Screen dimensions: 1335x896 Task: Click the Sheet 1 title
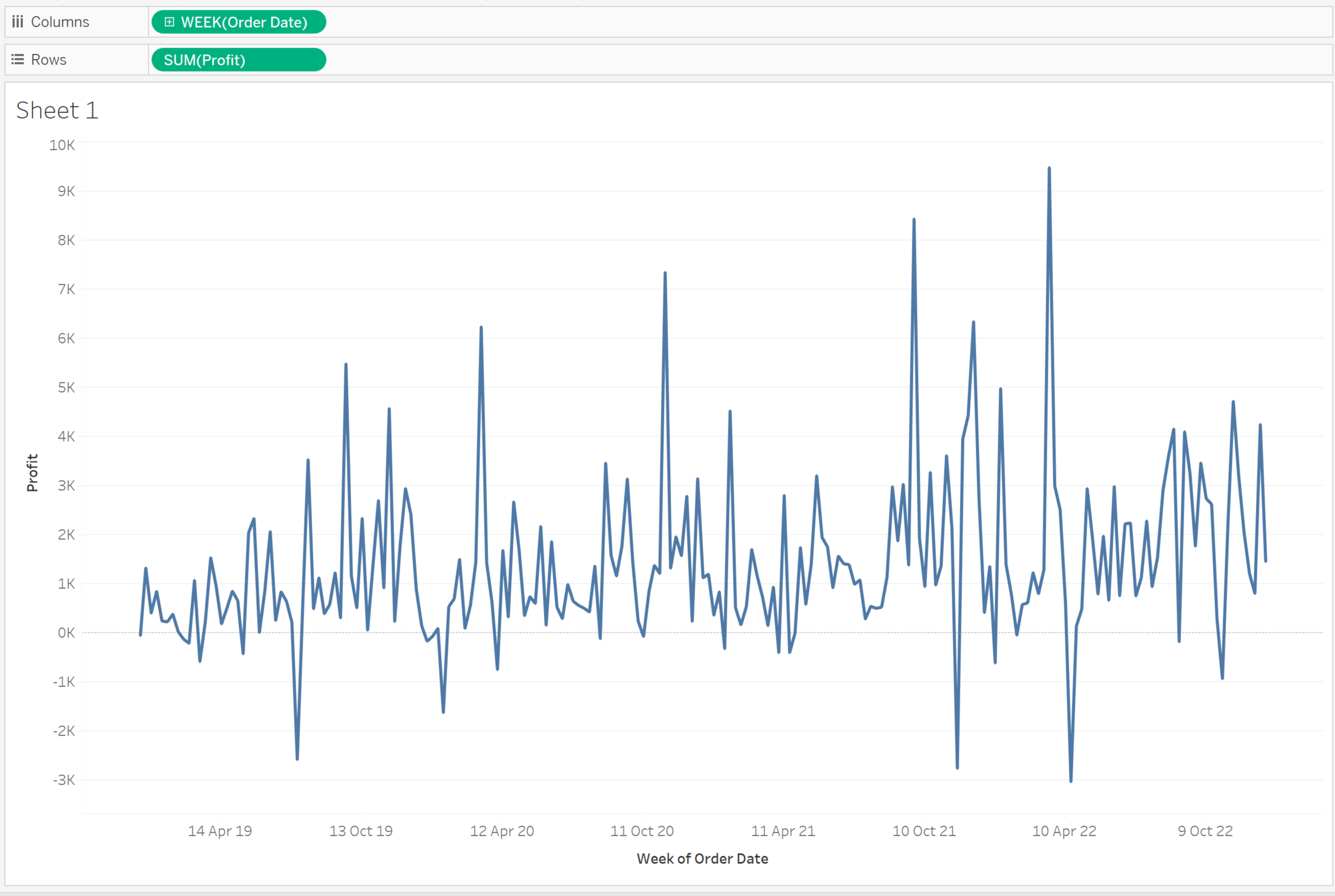point(57,110)
